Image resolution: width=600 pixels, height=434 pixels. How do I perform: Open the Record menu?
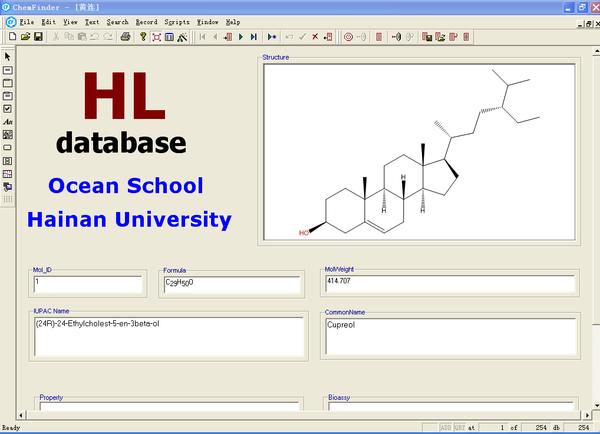click(x=147, y=22)
